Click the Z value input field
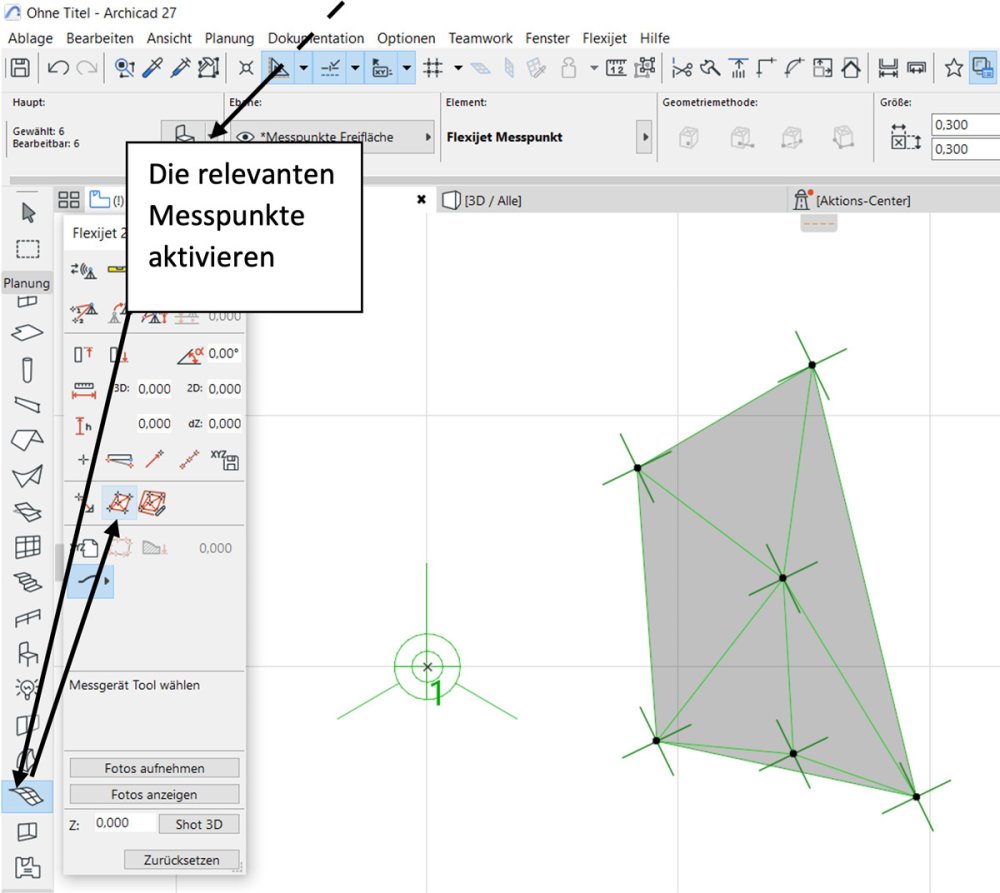This screenshot has width=1000, height=893. tap(125, 824)
